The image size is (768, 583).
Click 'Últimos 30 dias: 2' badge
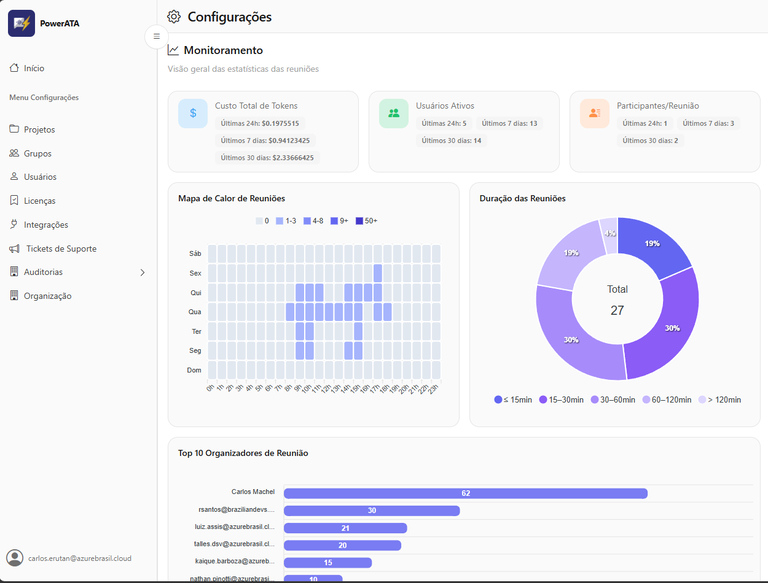pyautogui.click(x=650, y=141)
